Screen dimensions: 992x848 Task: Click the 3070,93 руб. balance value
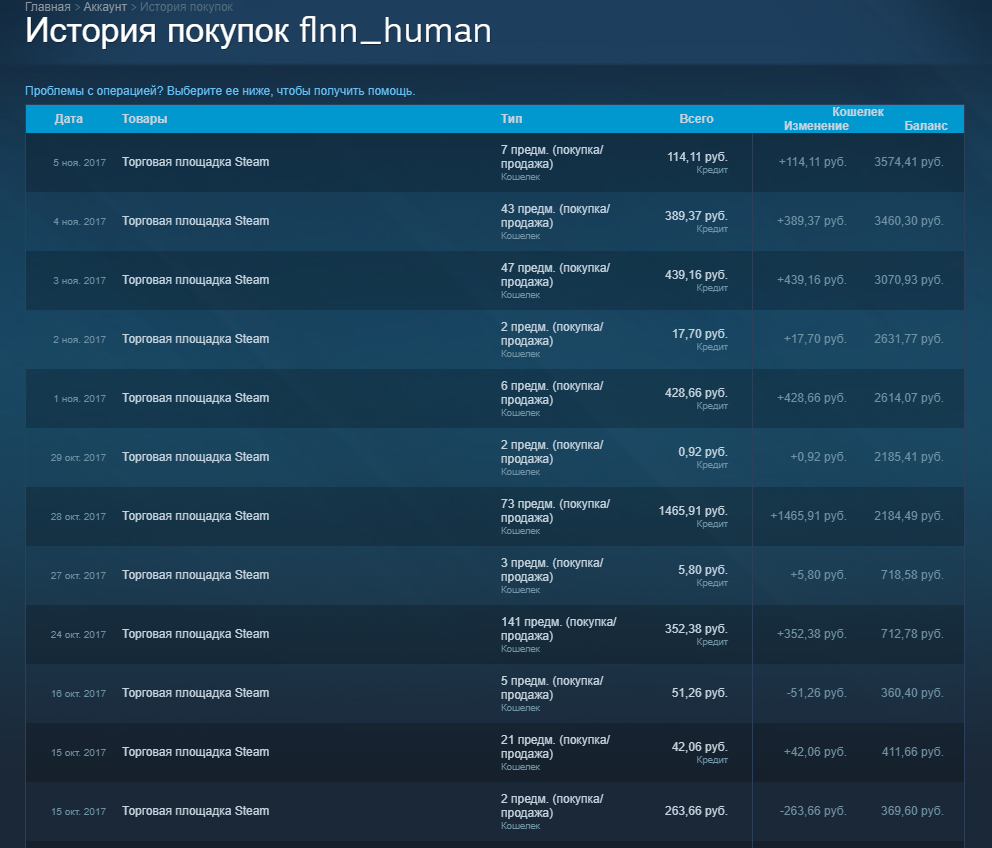[x=908, y=280]
